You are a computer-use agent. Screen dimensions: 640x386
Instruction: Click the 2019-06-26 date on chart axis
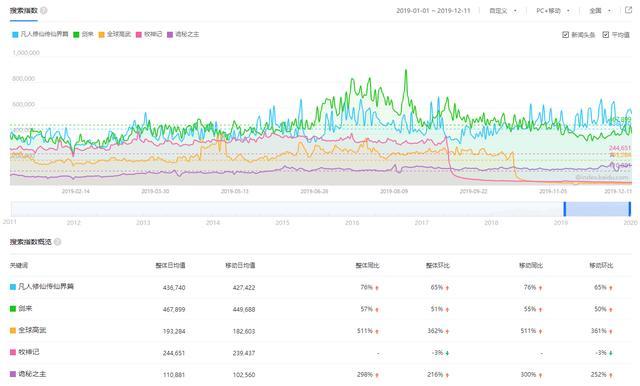(314, 191)
